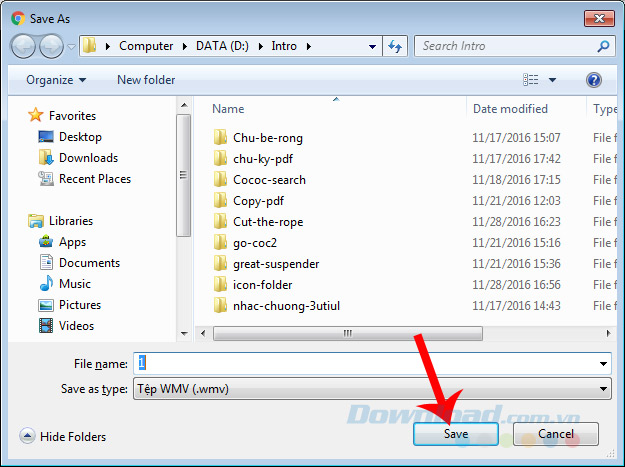
Task: Click the Forward navigation arrow button
Action: coord(51,46)
